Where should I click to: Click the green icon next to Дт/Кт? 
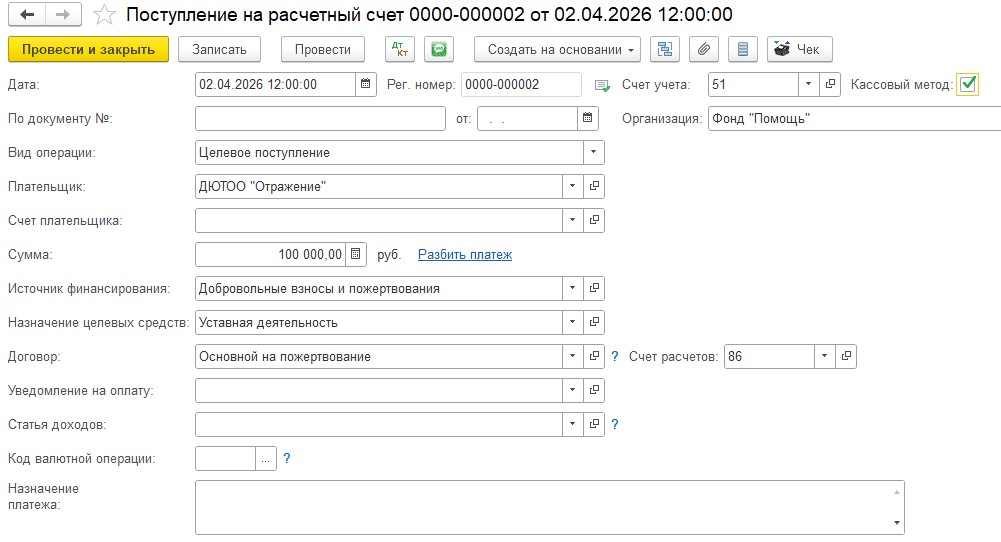439,49
